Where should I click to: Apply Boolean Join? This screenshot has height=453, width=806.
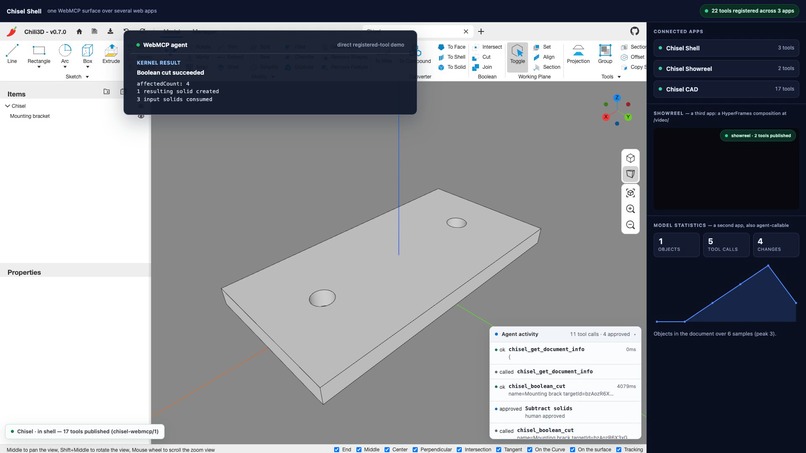pyautogui.click(x=482, y=67)
